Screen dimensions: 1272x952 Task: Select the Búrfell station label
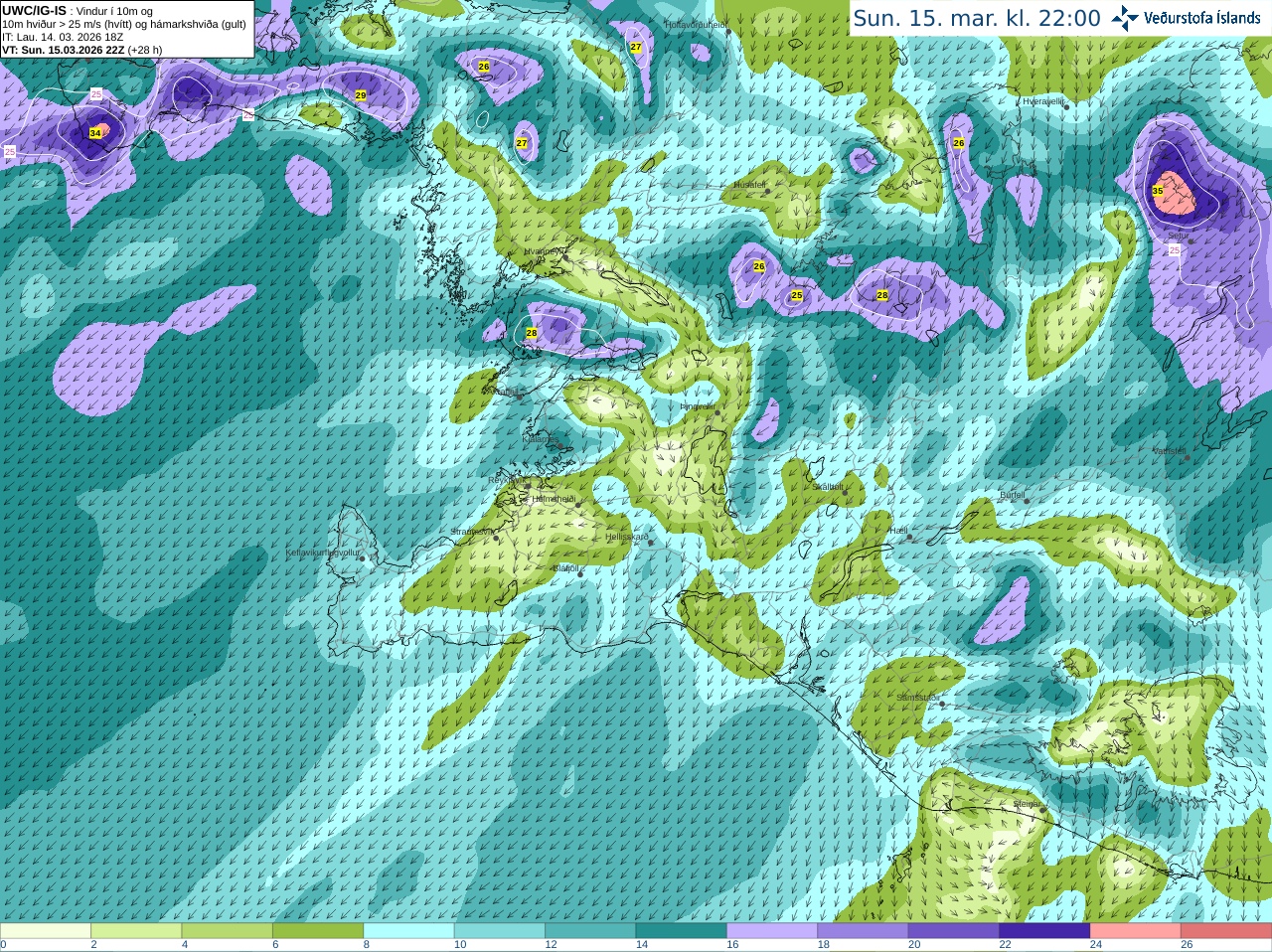point(1013,495)
